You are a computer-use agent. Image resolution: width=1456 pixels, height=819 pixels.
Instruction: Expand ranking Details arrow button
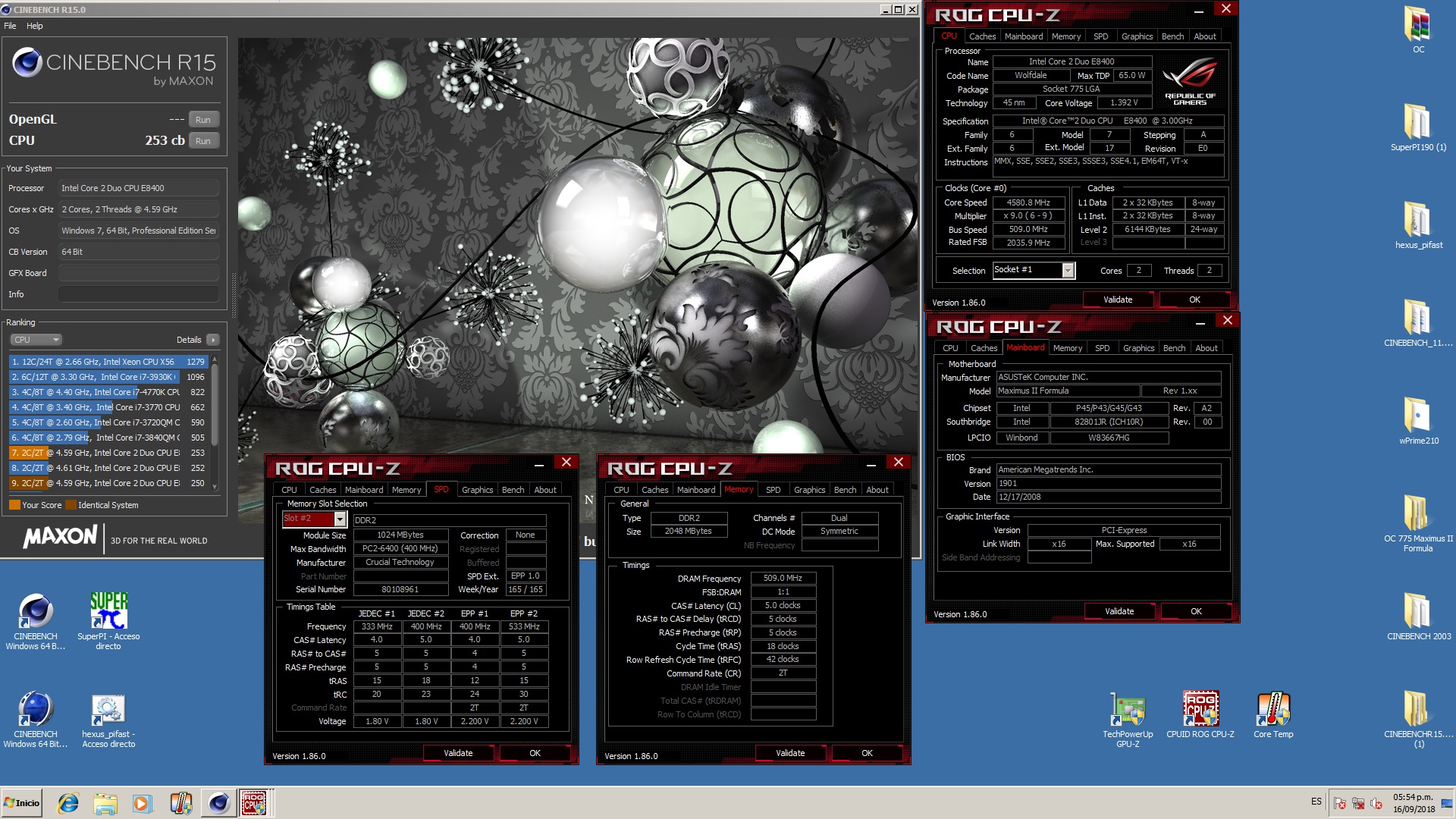pyautogui.click(x=213, y=340)
